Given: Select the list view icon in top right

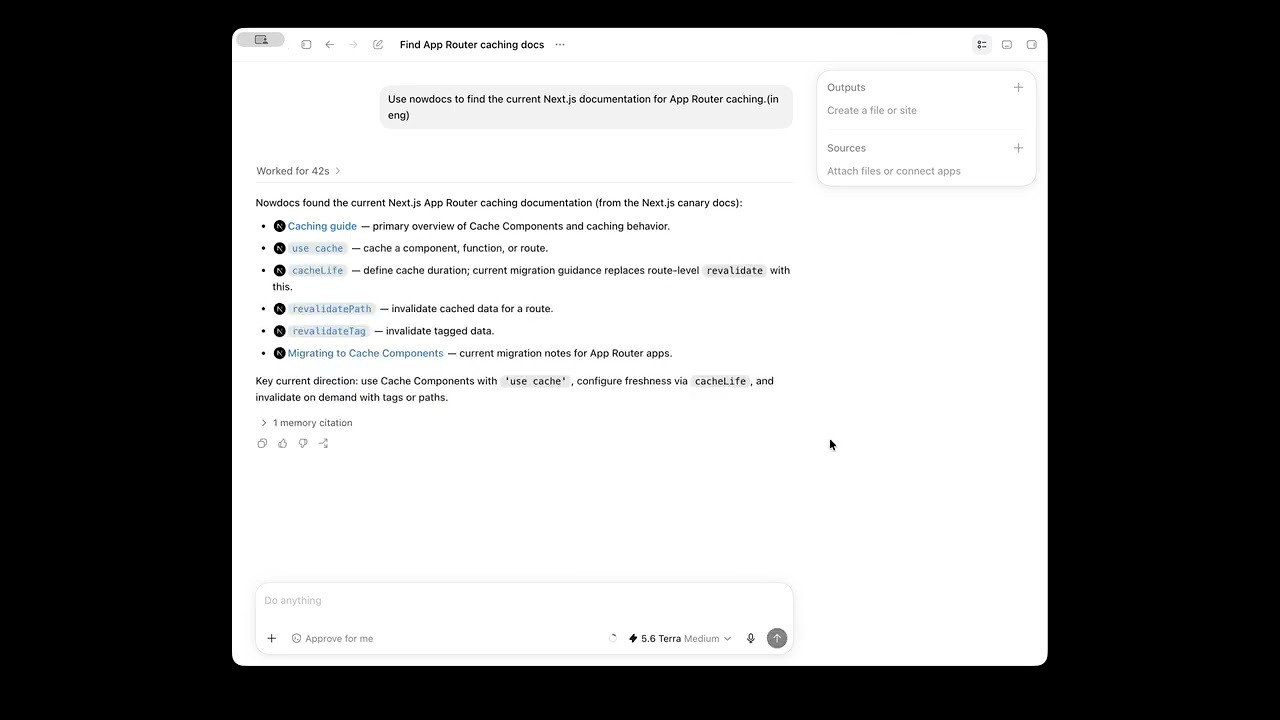Looking at the screenshot, I should click(x=982, y=44).
